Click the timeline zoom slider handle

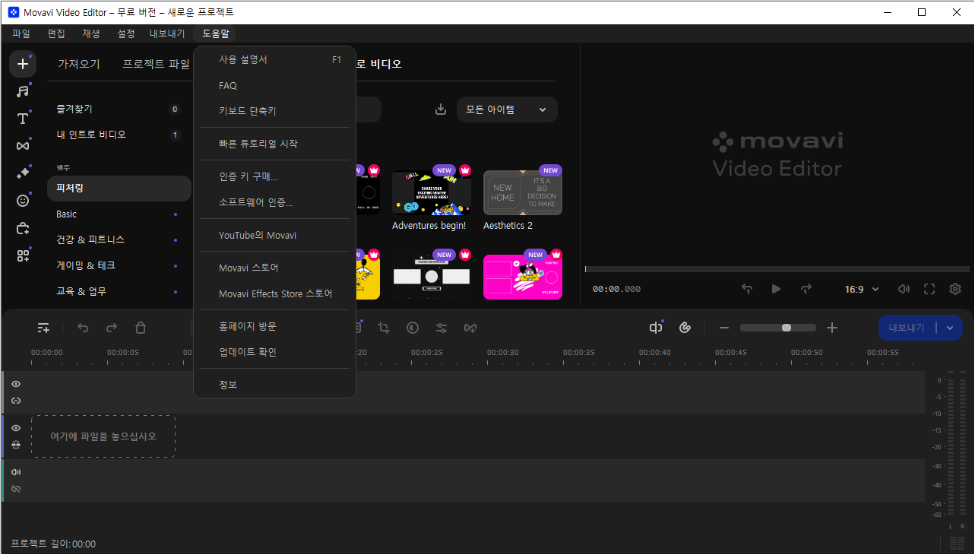(787, 328)
